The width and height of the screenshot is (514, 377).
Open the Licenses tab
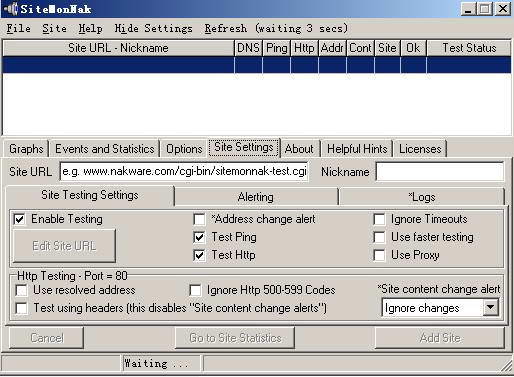[x=420, y=149]
